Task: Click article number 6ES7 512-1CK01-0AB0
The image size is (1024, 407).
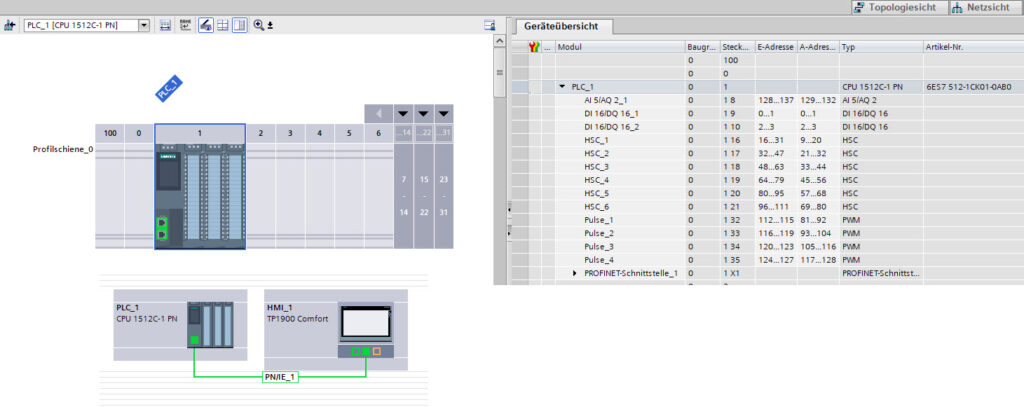Action: point(968,87)
